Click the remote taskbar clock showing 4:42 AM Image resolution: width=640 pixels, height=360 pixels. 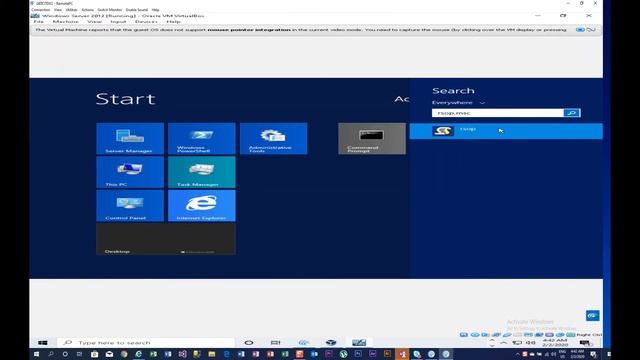pos(555,342)
